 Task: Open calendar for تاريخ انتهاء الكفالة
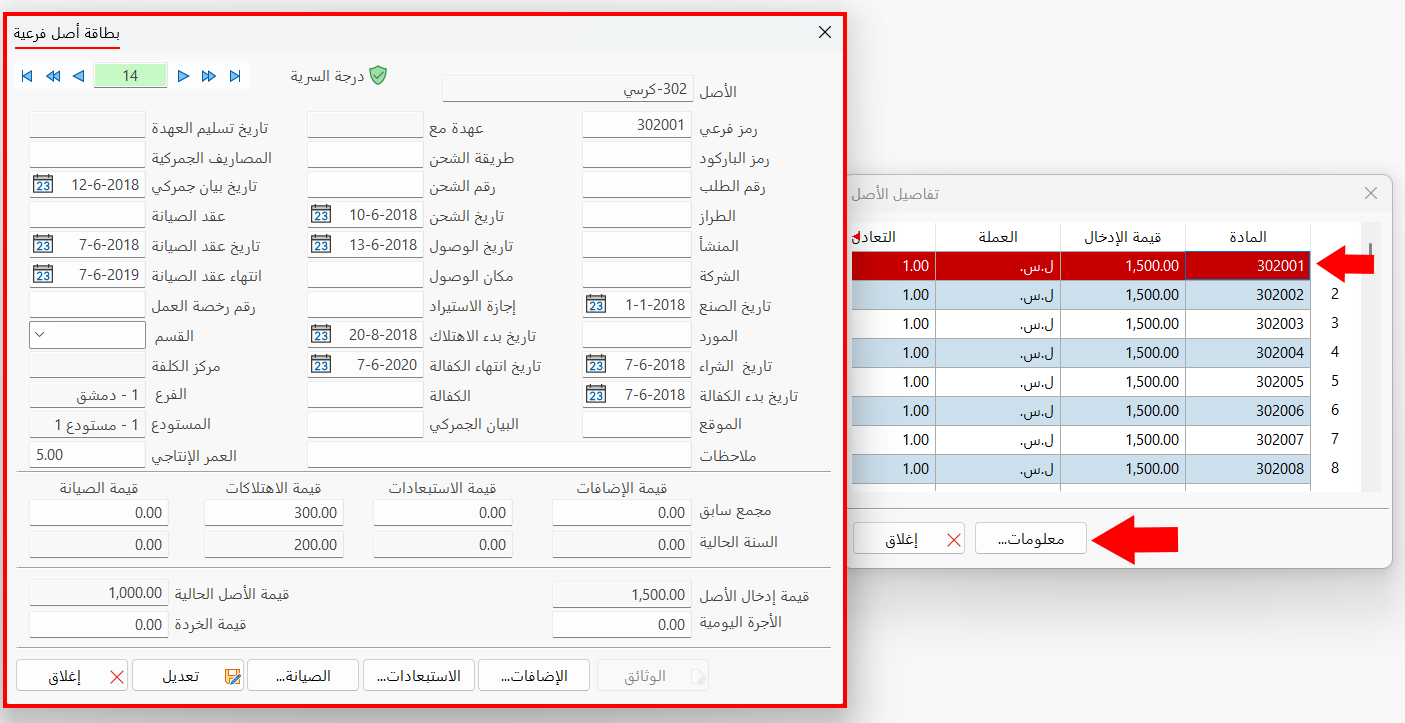click(320, 365)
